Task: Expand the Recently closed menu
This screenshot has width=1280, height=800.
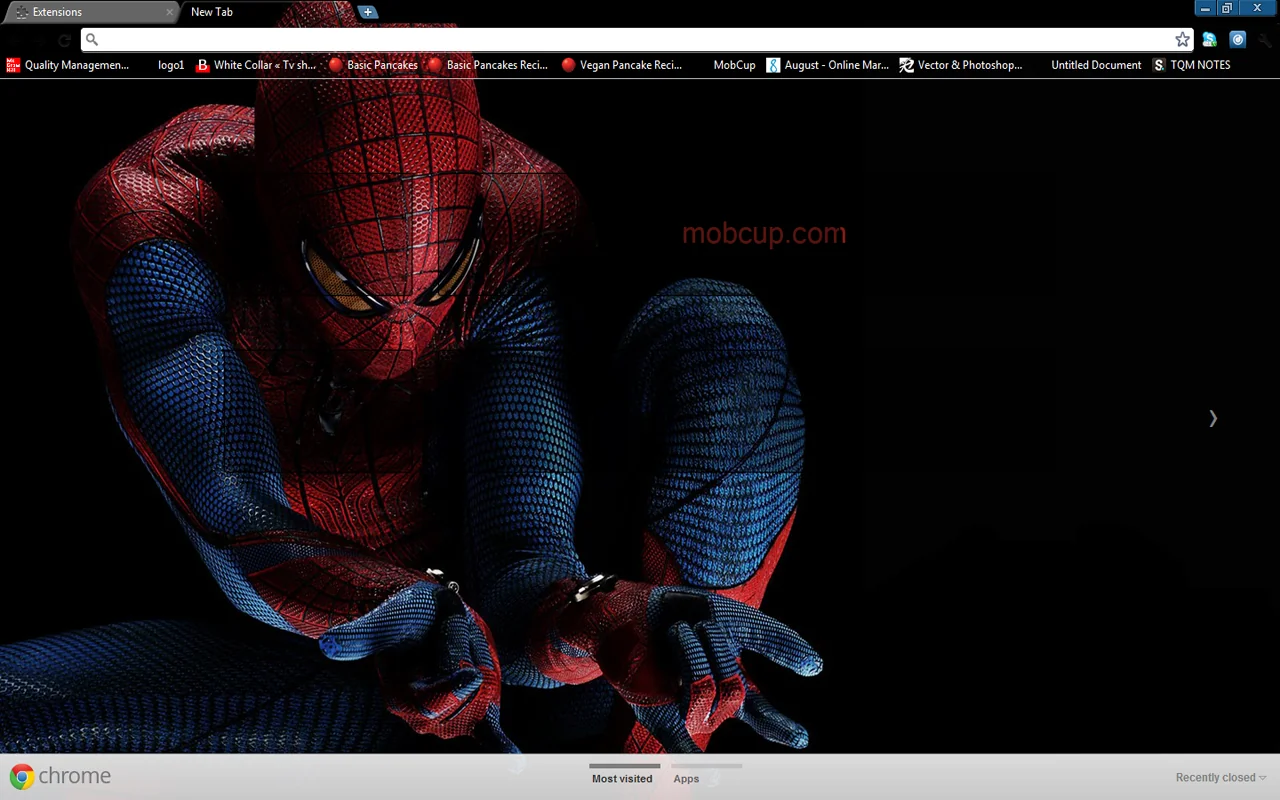Action: (1221, 778)
